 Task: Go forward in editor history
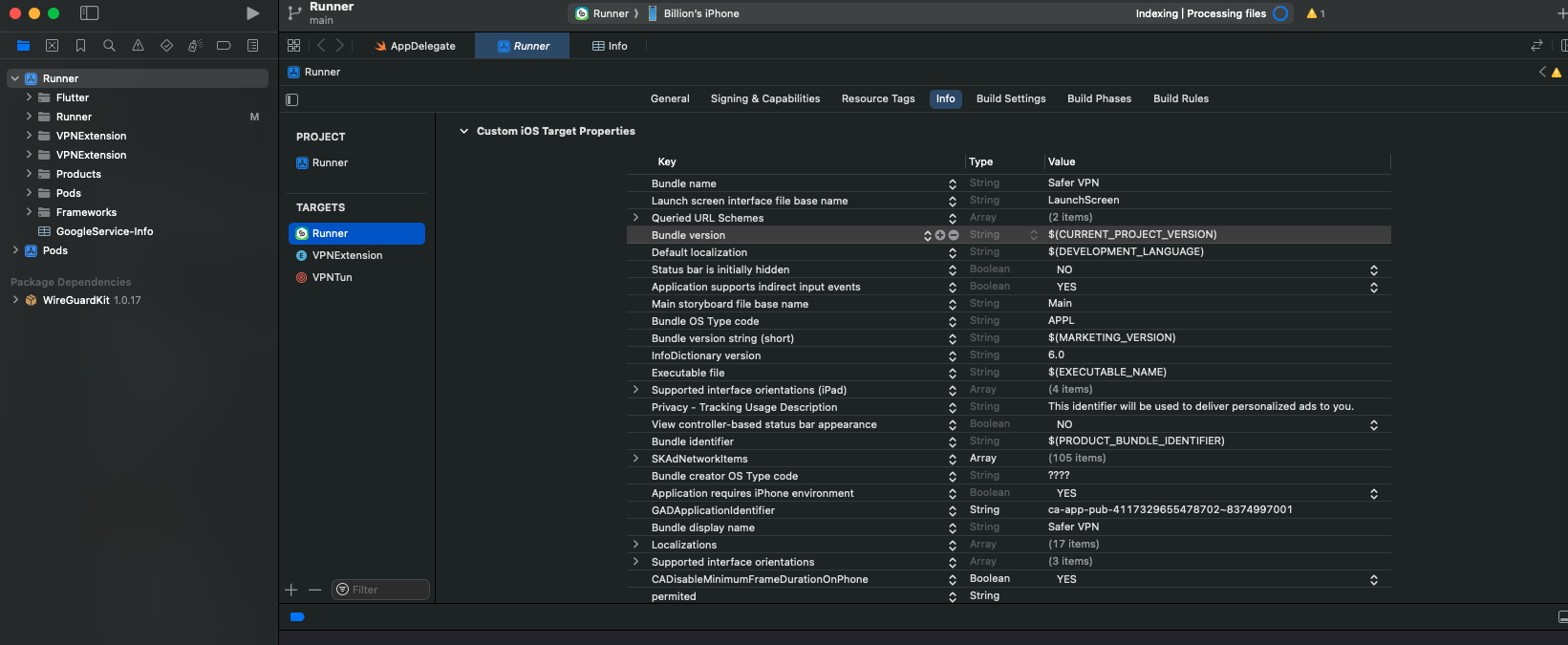[339, 46]
